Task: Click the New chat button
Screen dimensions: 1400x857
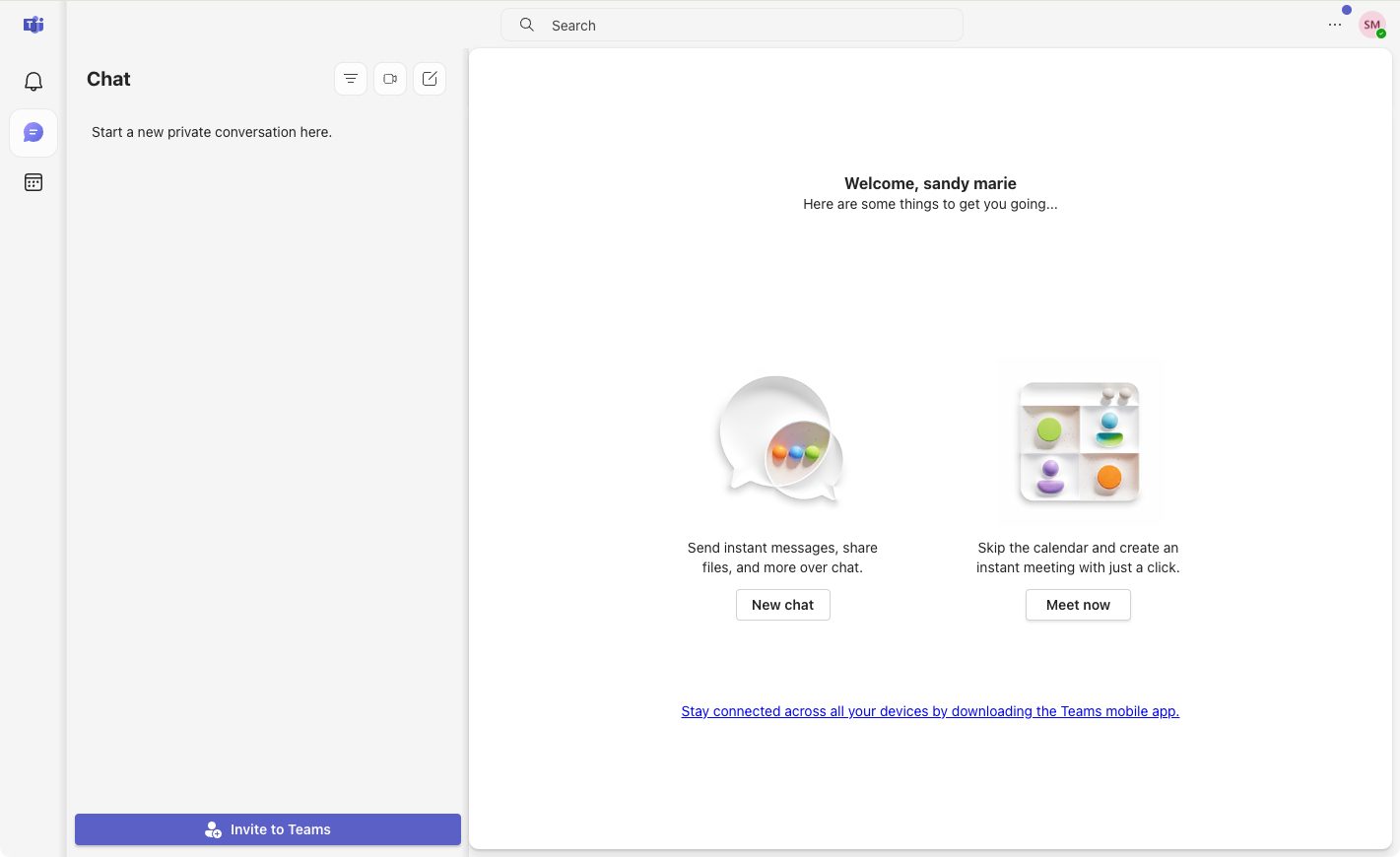Action: [x=783, y=605]
